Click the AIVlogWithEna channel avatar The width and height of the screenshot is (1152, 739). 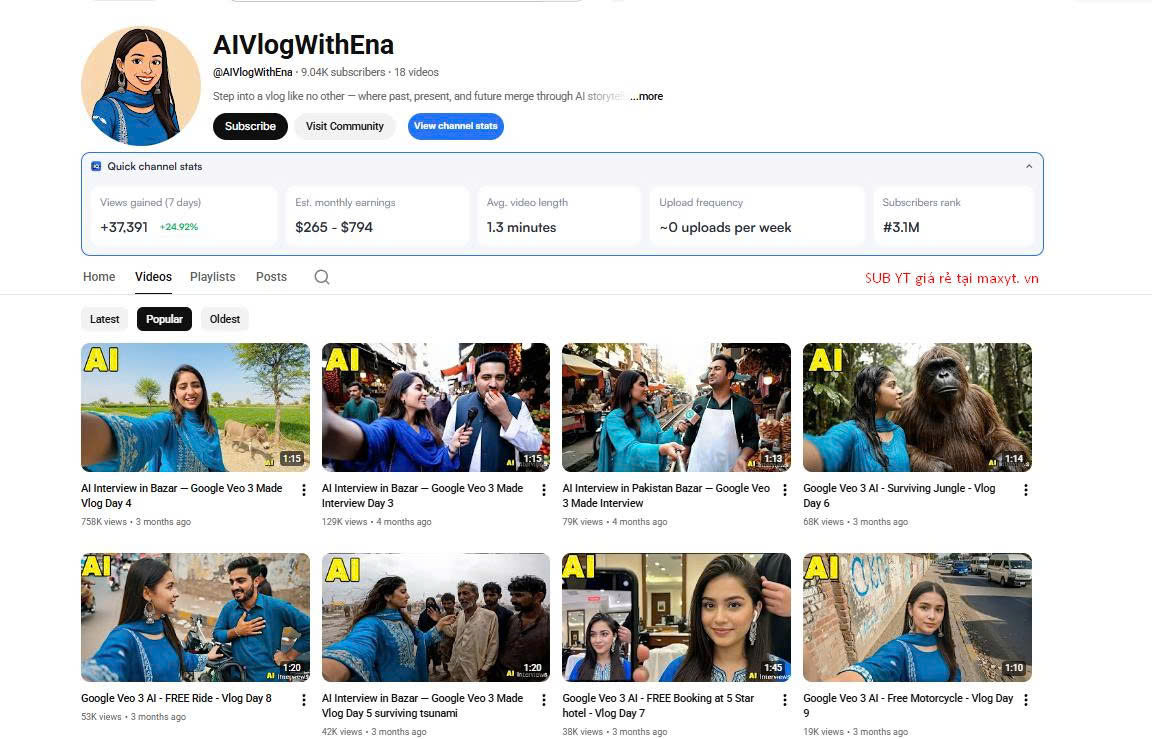coord(140,86)
